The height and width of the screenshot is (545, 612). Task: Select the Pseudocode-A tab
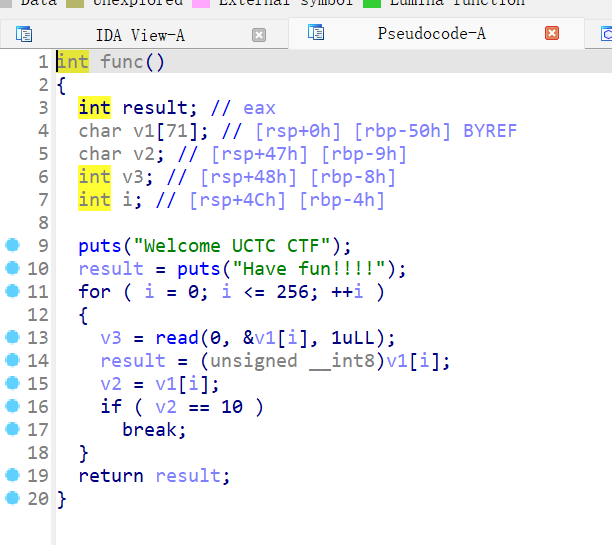[431, 33]
